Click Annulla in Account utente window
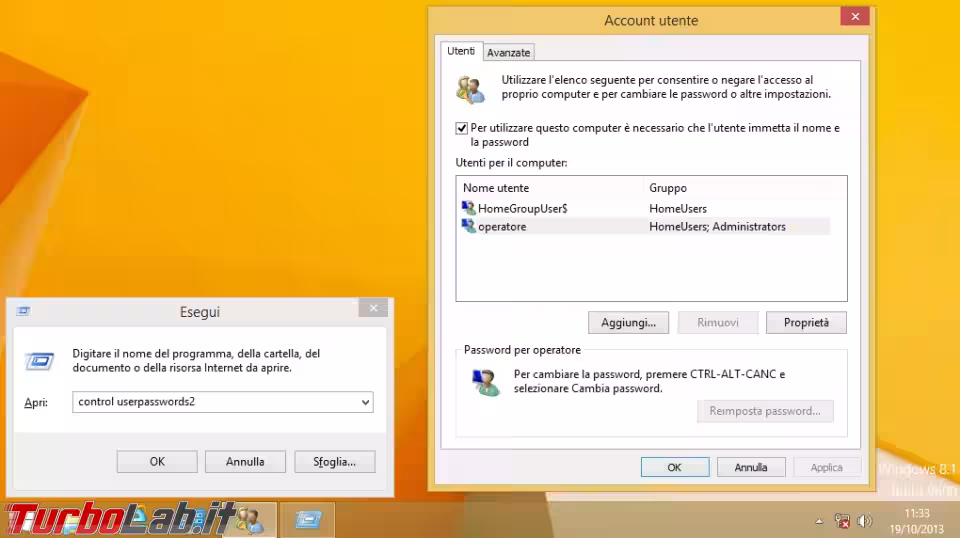The width and height of the screenshot is (960, 538). (751, 467)
